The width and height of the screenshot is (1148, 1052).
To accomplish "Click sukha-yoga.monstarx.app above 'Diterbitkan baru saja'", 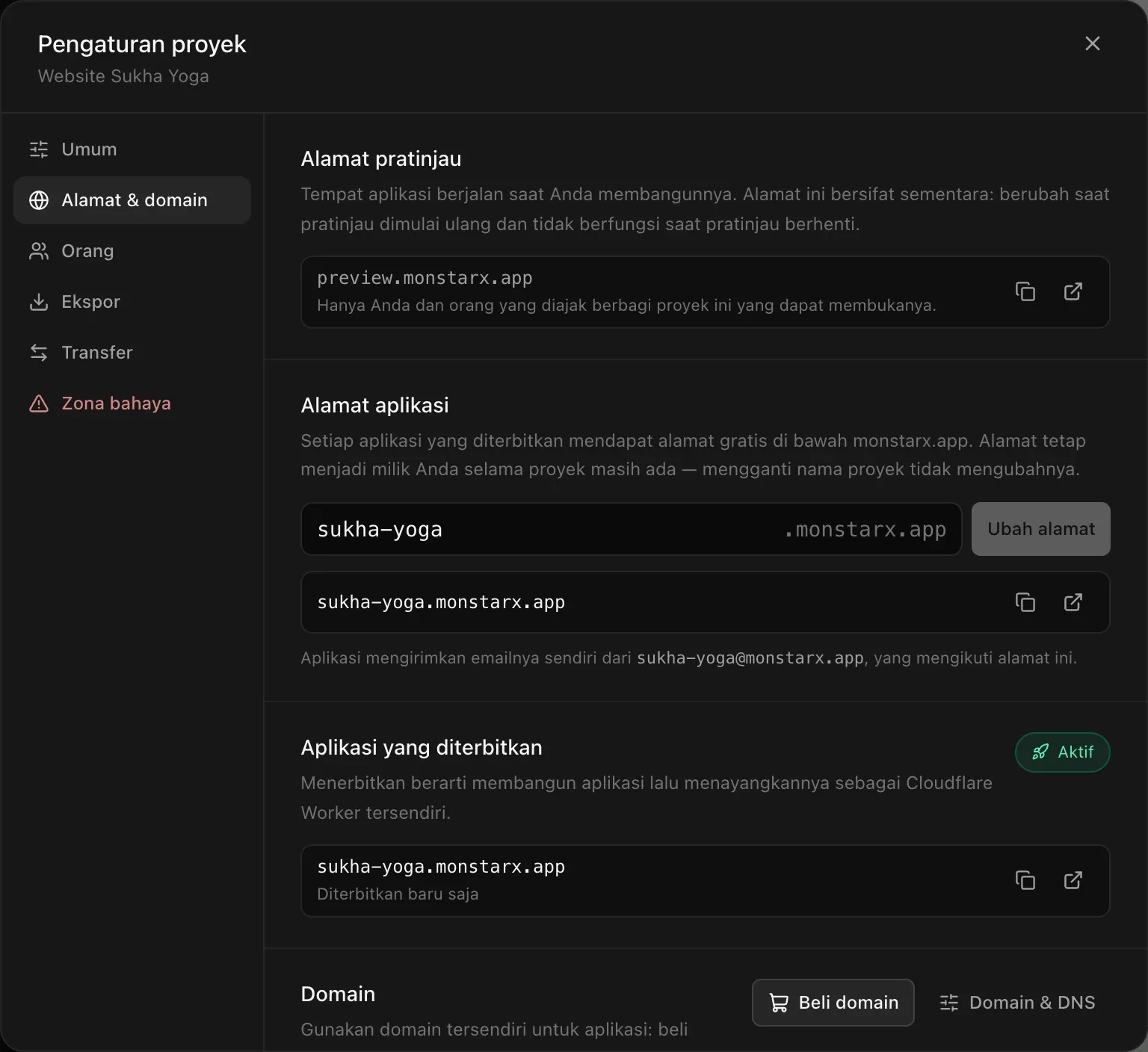I will click(x=441, y=867).
